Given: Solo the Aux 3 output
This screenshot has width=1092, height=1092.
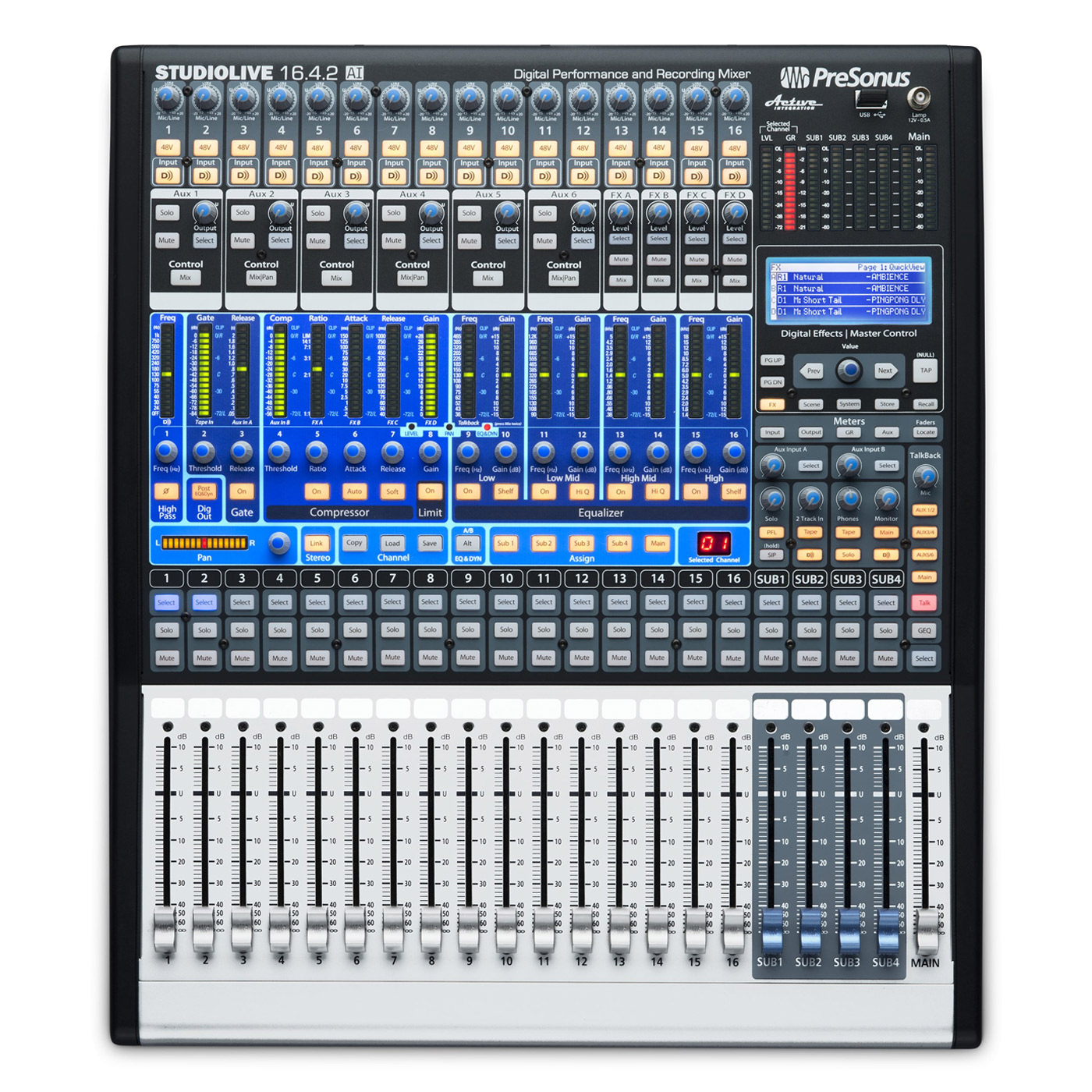Looking at the screenshot, I should pos(317,213).
